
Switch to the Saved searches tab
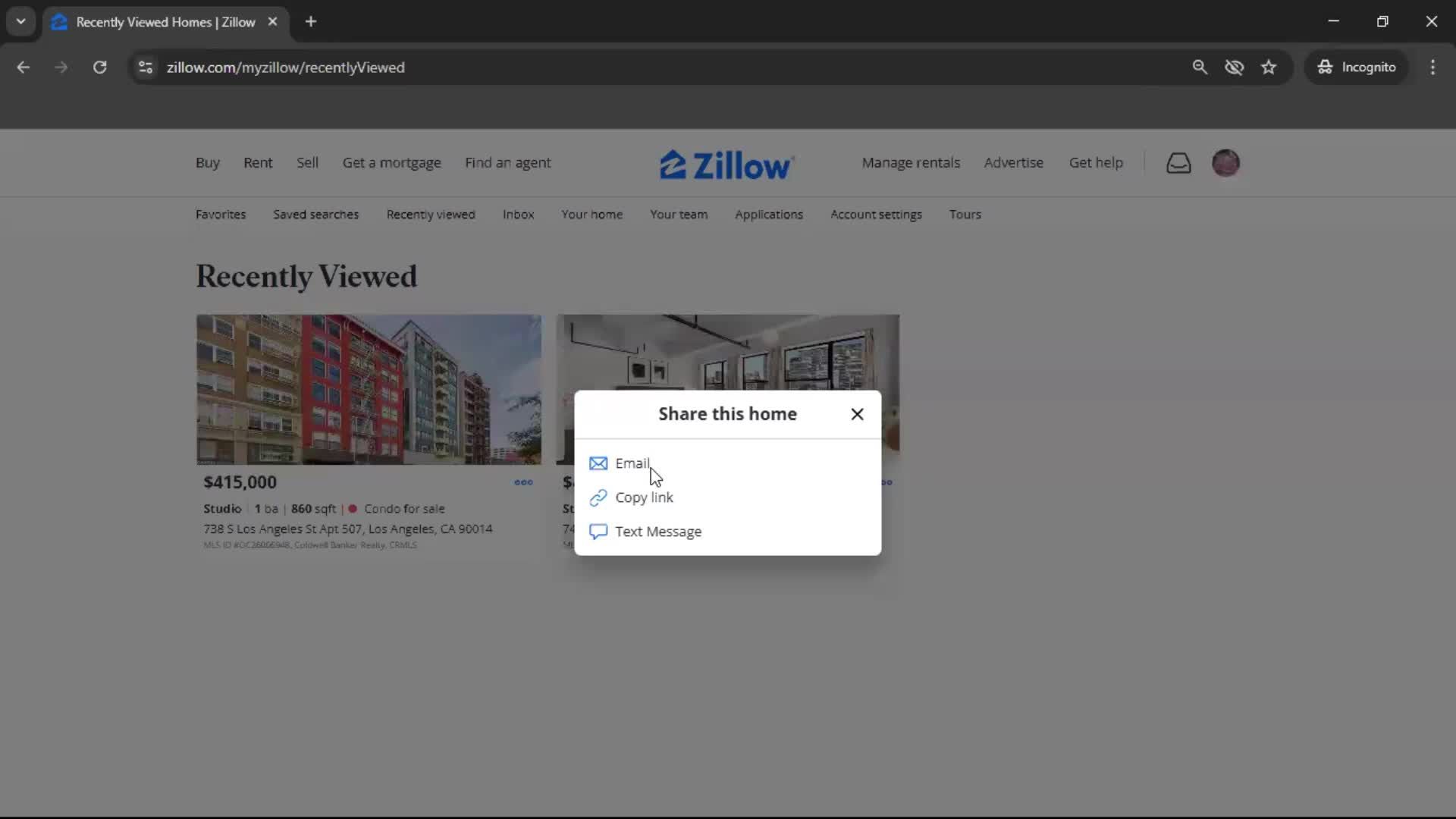coord(315,214)
